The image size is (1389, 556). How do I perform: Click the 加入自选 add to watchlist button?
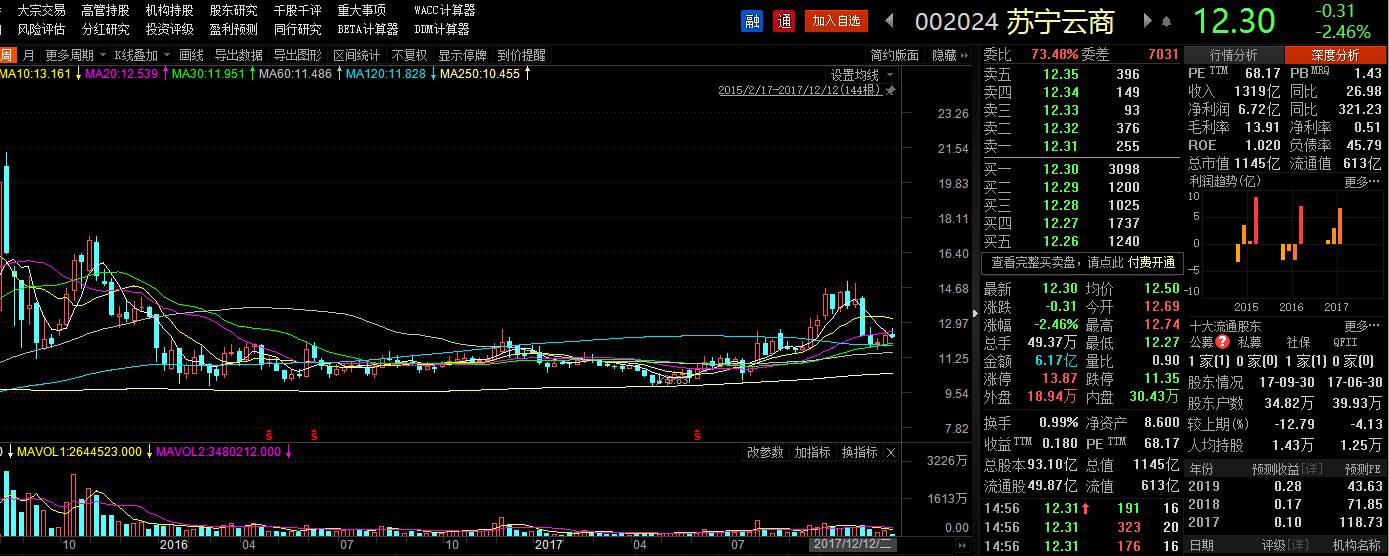tap(836, 21)
